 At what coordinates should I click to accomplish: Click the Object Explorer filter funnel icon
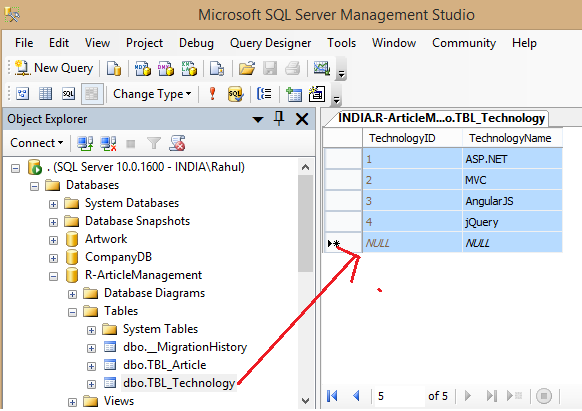coord(154,143)
